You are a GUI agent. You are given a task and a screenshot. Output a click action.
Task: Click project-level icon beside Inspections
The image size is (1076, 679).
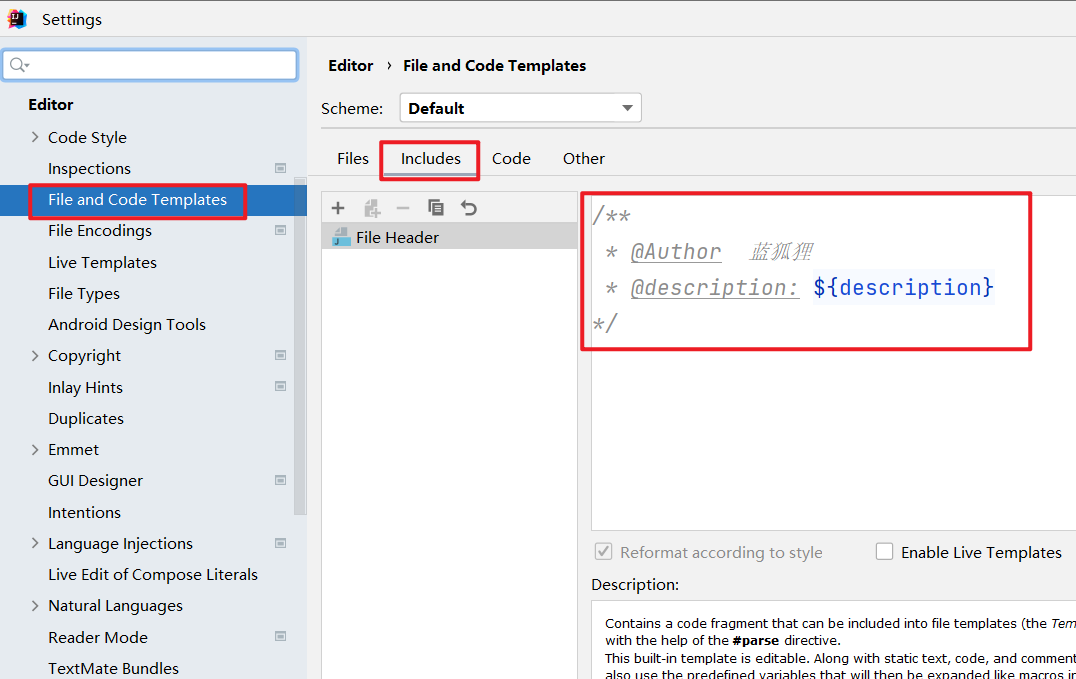coord(280,169)
